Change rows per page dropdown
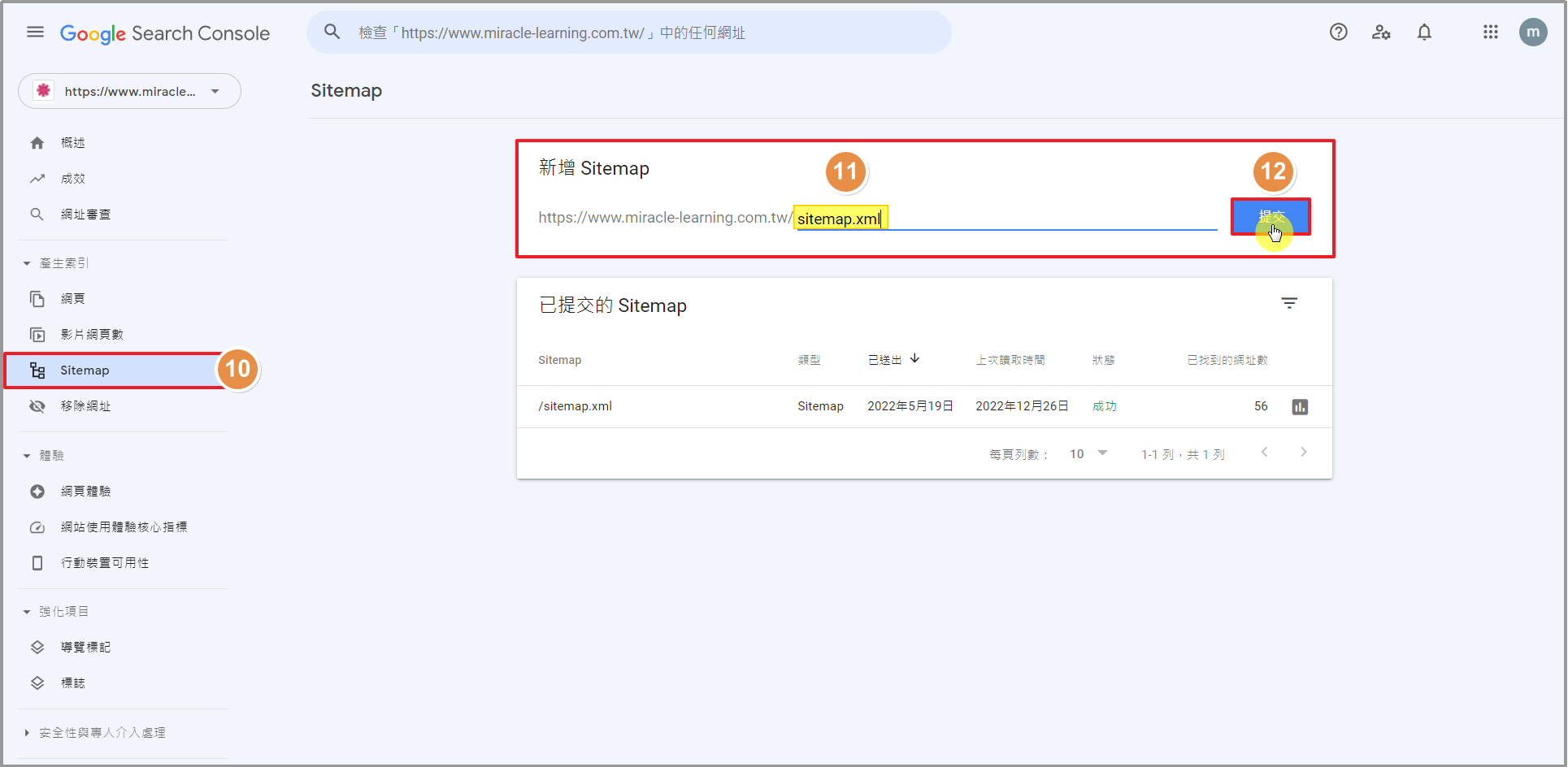This screenshot has width=1568, height=767. click(1088, 453)
